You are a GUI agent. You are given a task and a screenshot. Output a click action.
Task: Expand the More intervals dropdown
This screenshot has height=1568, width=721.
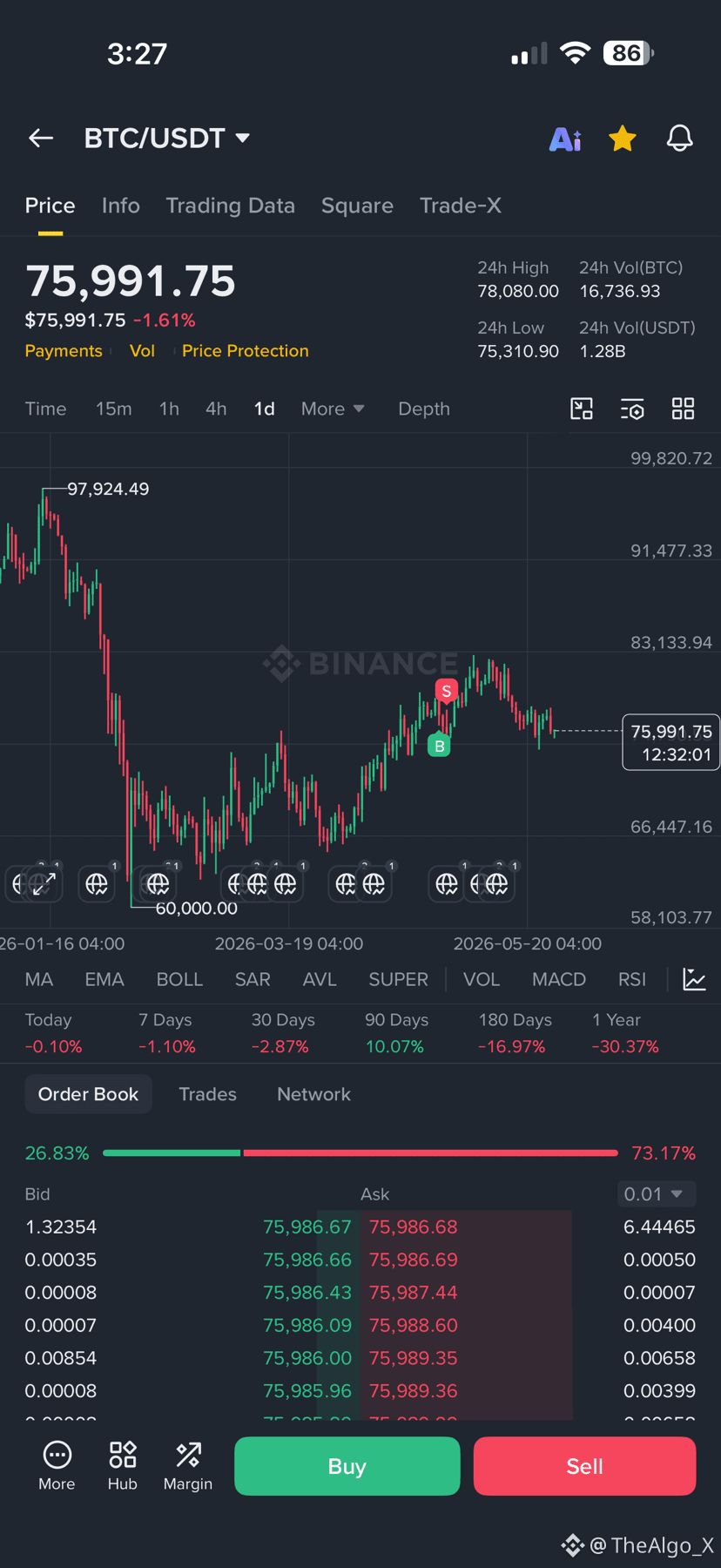click(333, 409)
